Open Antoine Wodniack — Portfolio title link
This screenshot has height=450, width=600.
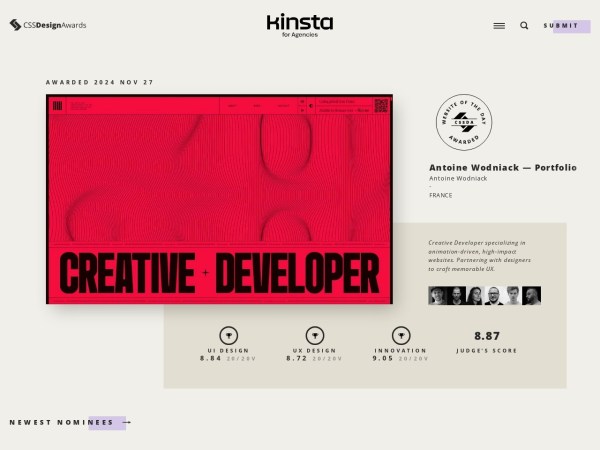click(502, 167)
